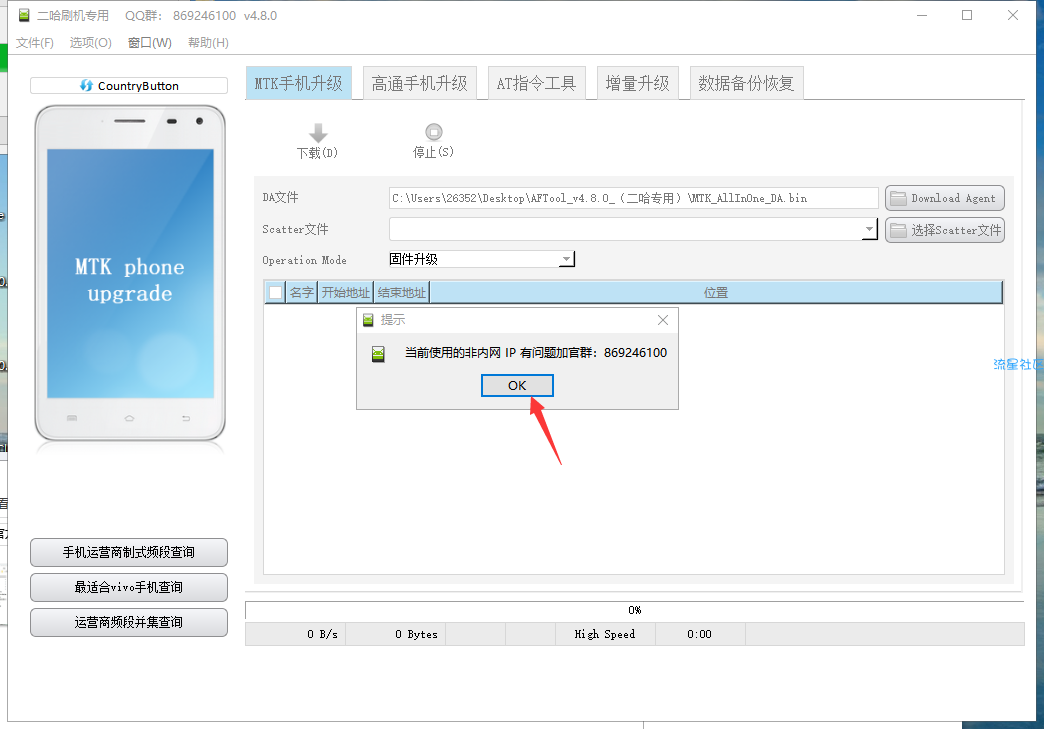Close the main application window
The width and height of the screenshot is (1044, 729).
pyautogui.click(x=1013, y=15)
